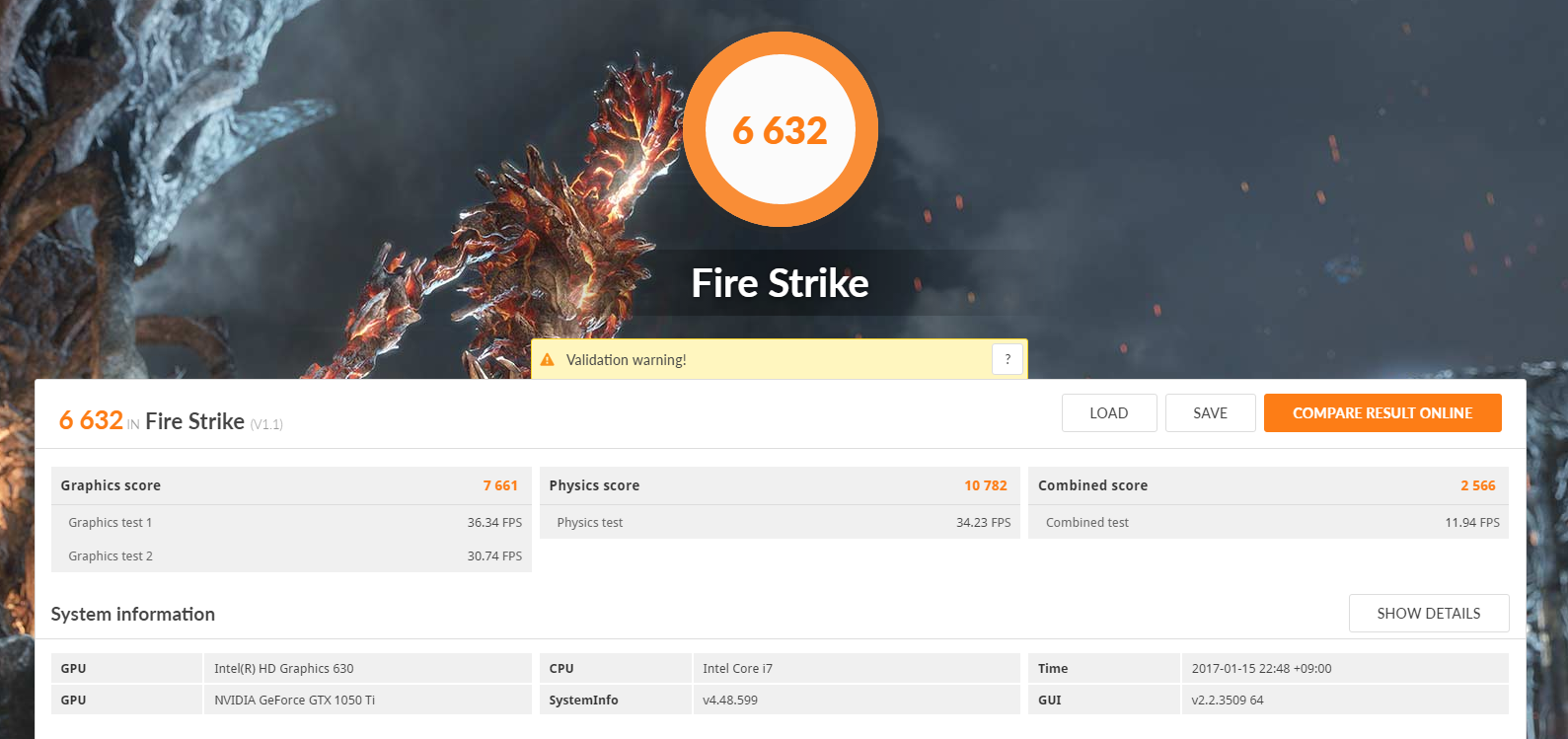The width and height of the screenshot is (1568, 739).
Task: Click the Validation warning! message text
Action: (x=626, y=360)
